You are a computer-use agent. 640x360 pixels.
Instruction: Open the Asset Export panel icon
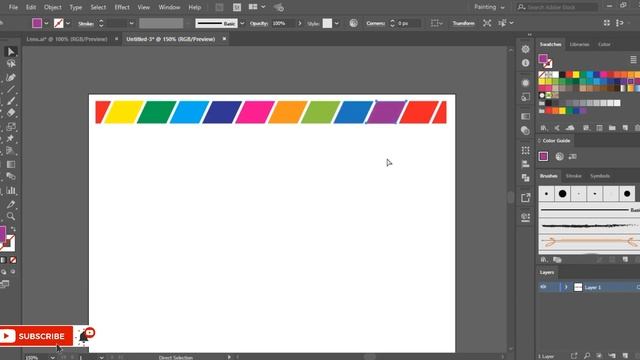coord(526,198)
